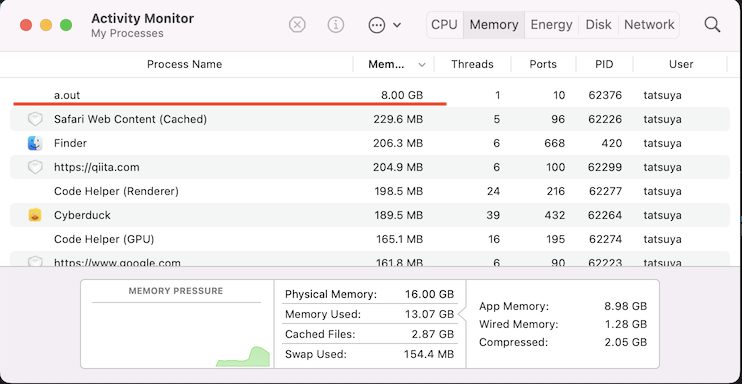Select the Safari Web Content (Cached) row
The width and height of the screenshot is (742, 384).
370,119
